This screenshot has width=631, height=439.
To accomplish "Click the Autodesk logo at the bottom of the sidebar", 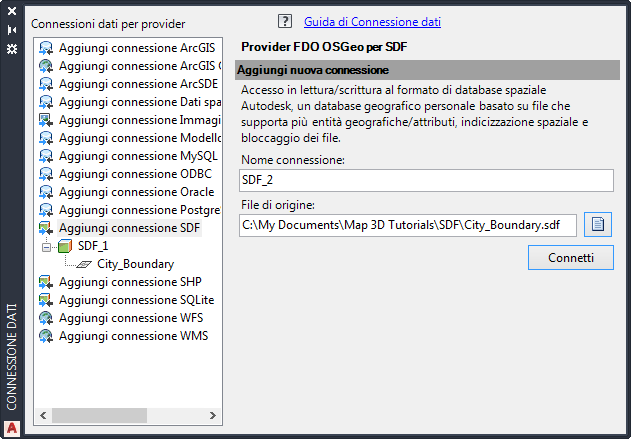I will coord(11,429).
